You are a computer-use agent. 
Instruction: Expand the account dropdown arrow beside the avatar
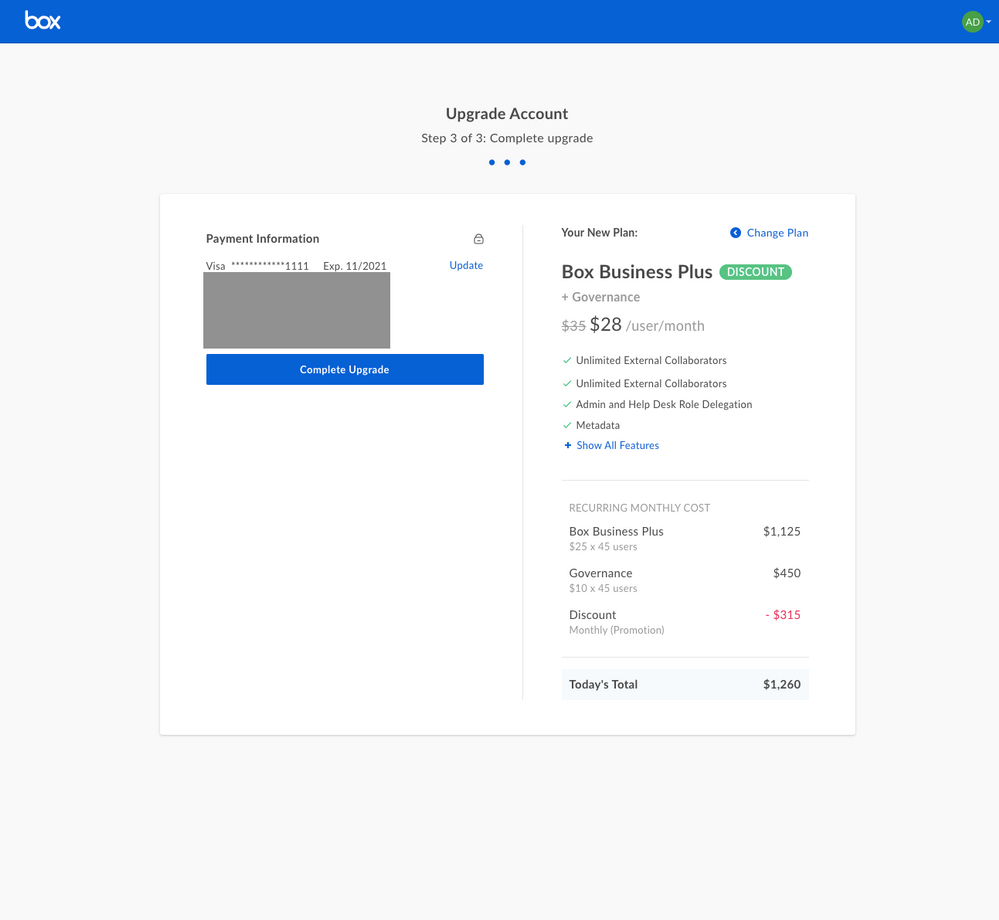coord(989,22)
